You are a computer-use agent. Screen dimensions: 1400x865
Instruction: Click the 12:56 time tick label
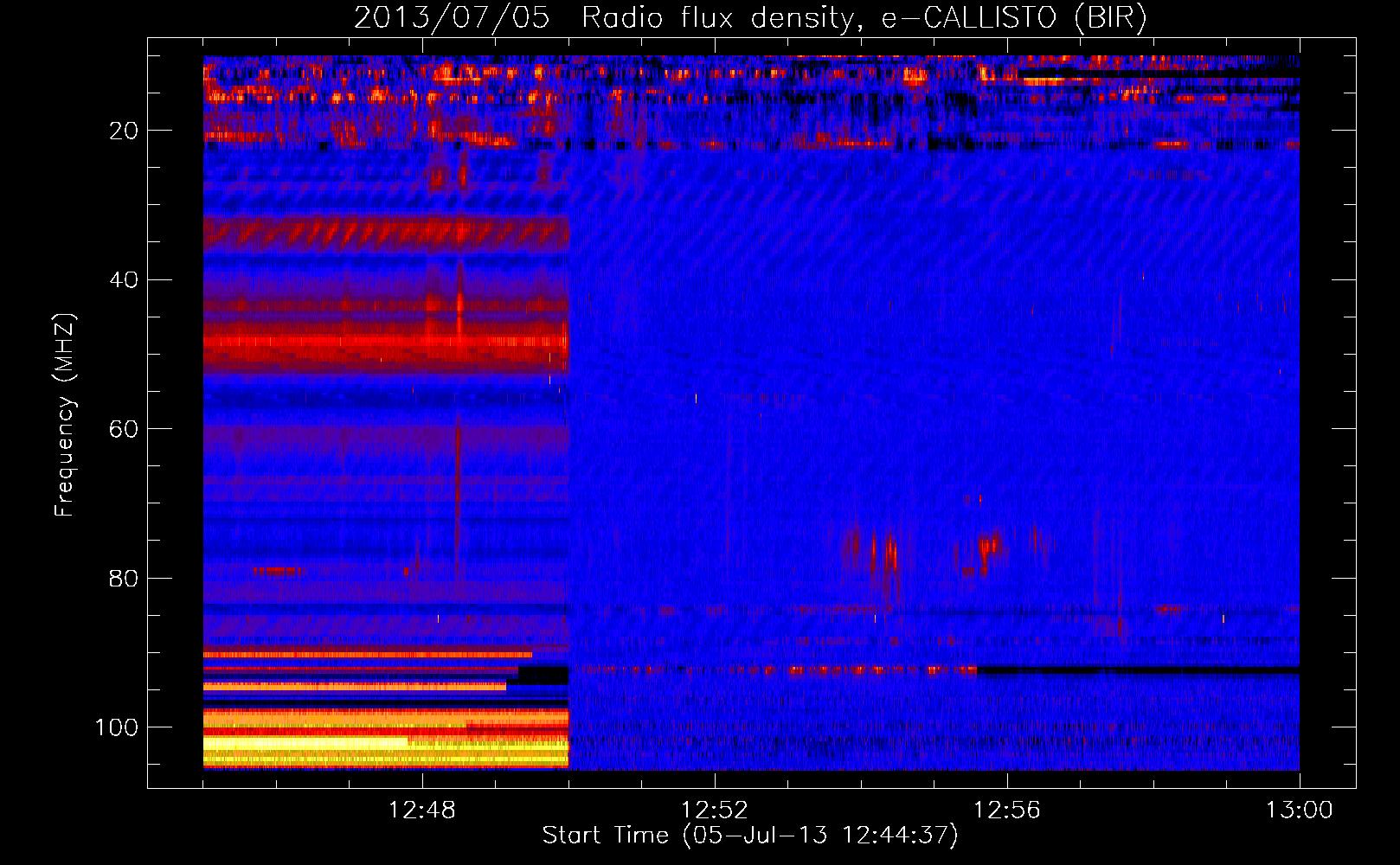tap(1007, 811)
